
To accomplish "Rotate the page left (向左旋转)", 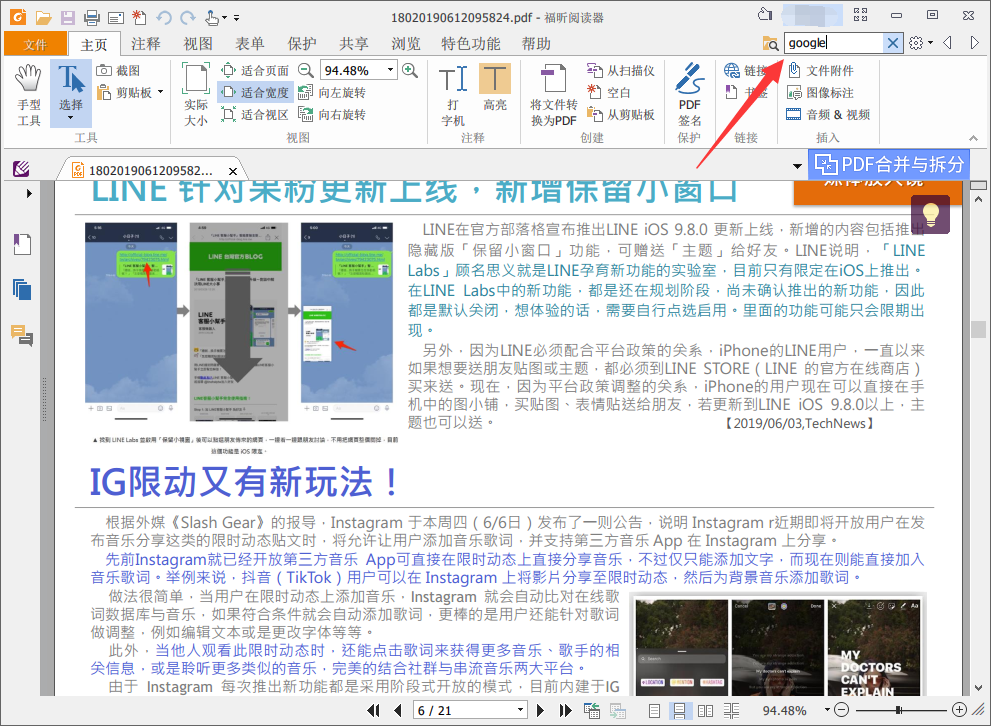I will pos(332,93).
